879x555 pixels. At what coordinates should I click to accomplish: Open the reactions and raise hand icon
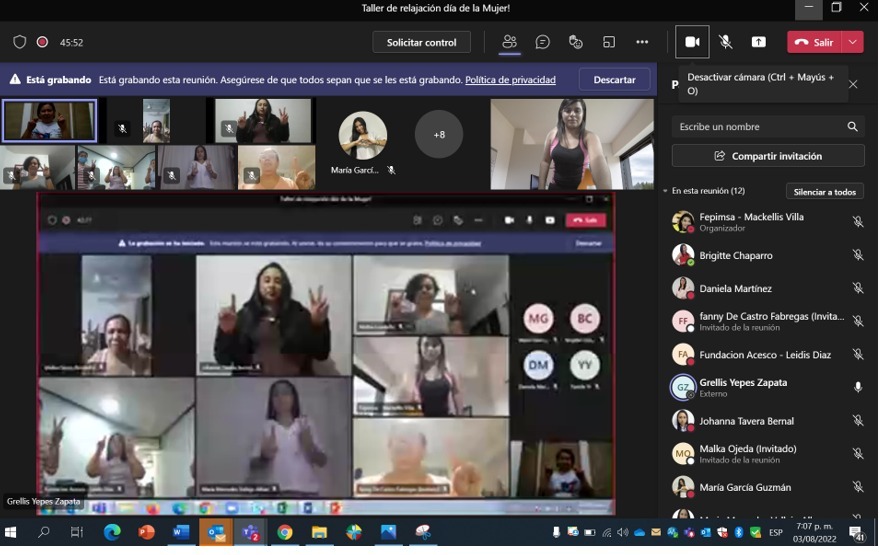(x=575, y=42)
